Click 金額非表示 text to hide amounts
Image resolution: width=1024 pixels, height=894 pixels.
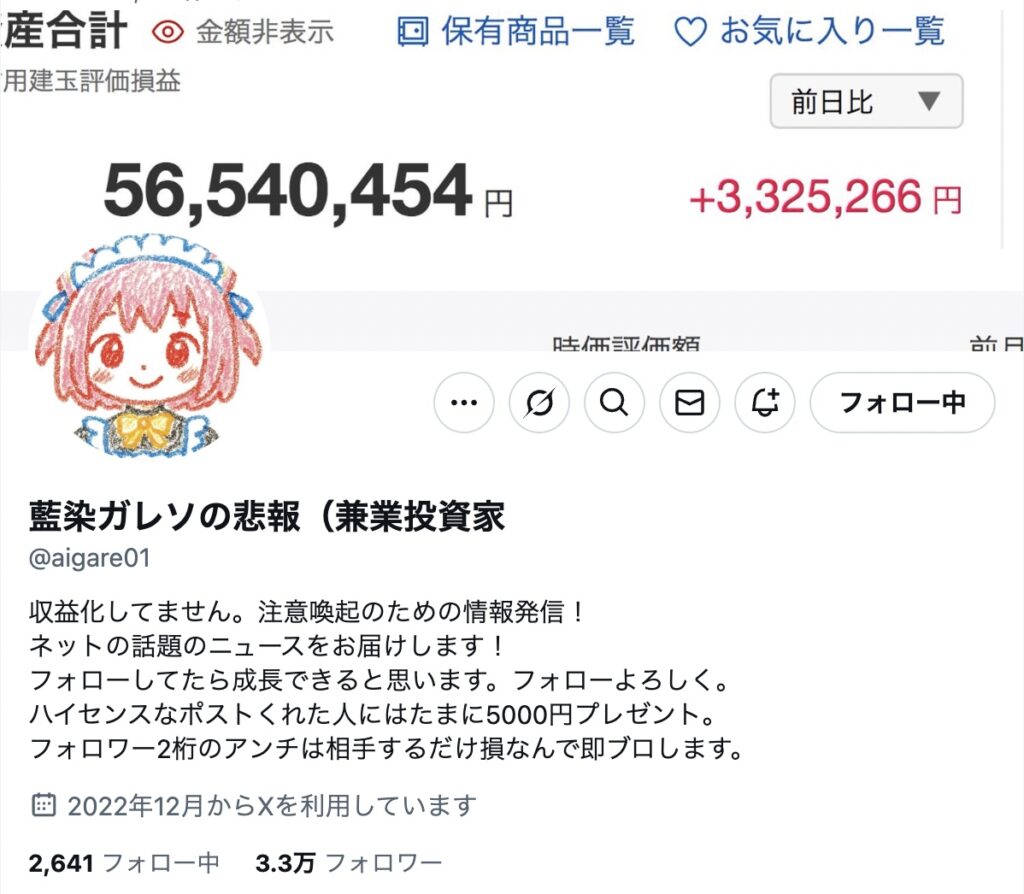coord(265,31)
